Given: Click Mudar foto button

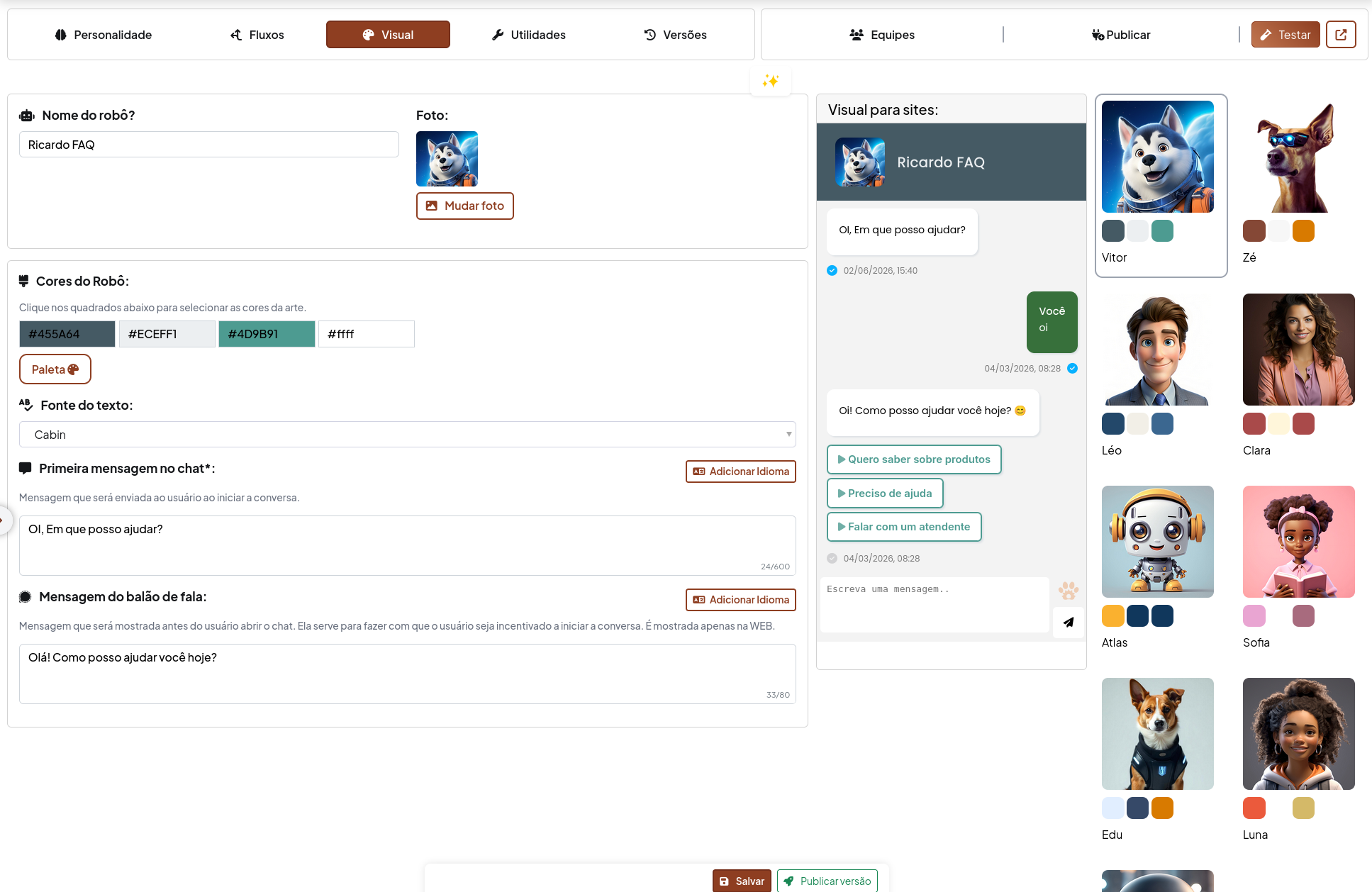Looking at the screenshot, I should click(465, 206).
